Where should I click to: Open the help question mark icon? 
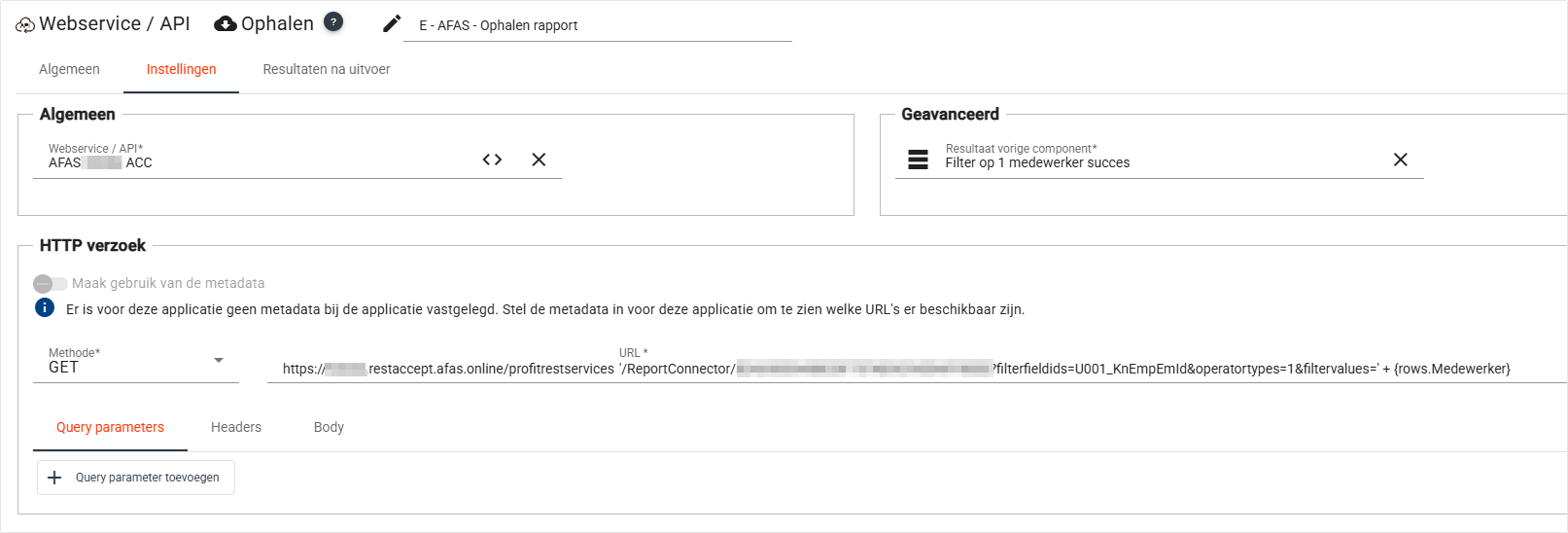(x=333, y=22)
